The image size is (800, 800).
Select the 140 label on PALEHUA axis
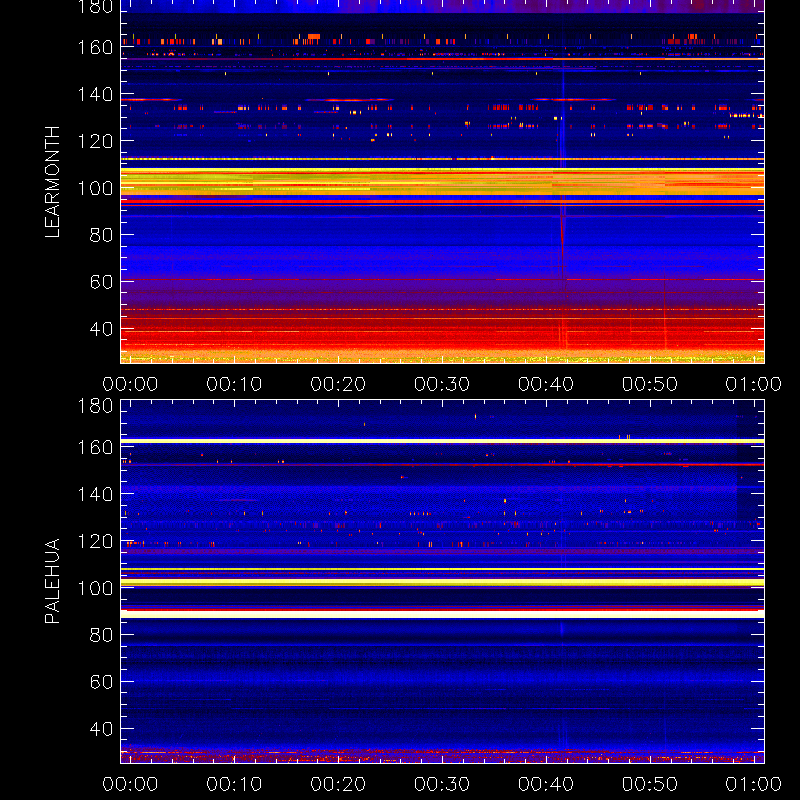pos(95,494)
